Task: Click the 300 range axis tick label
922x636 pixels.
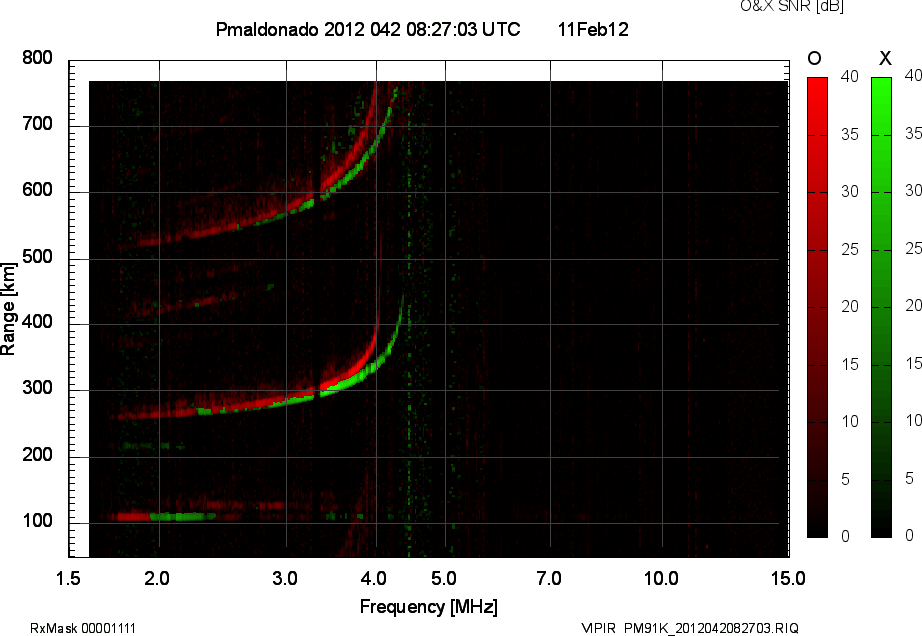Action: (37, 388)
